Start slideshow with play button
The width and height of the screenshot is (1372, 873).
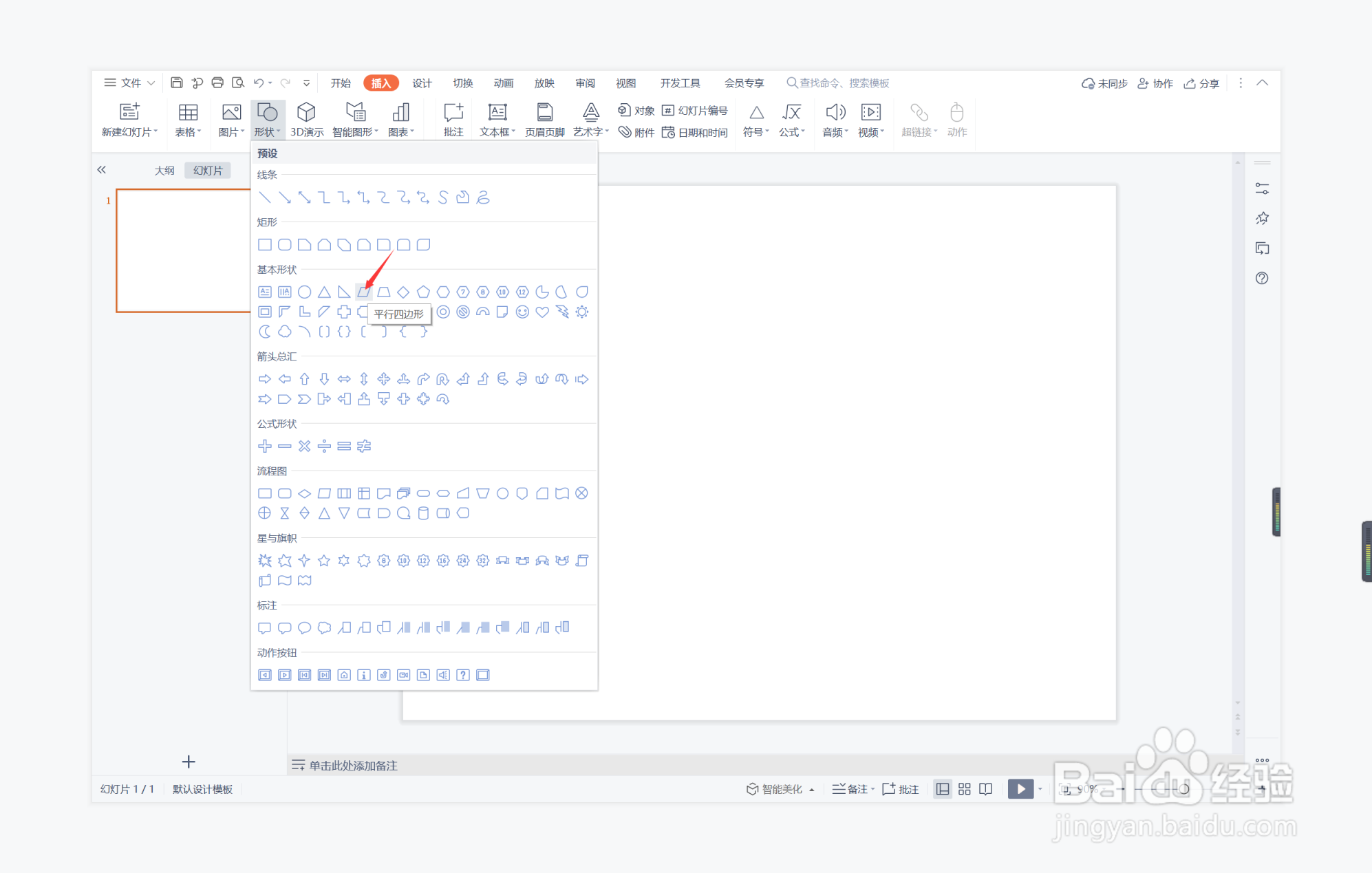(1020, 789)
